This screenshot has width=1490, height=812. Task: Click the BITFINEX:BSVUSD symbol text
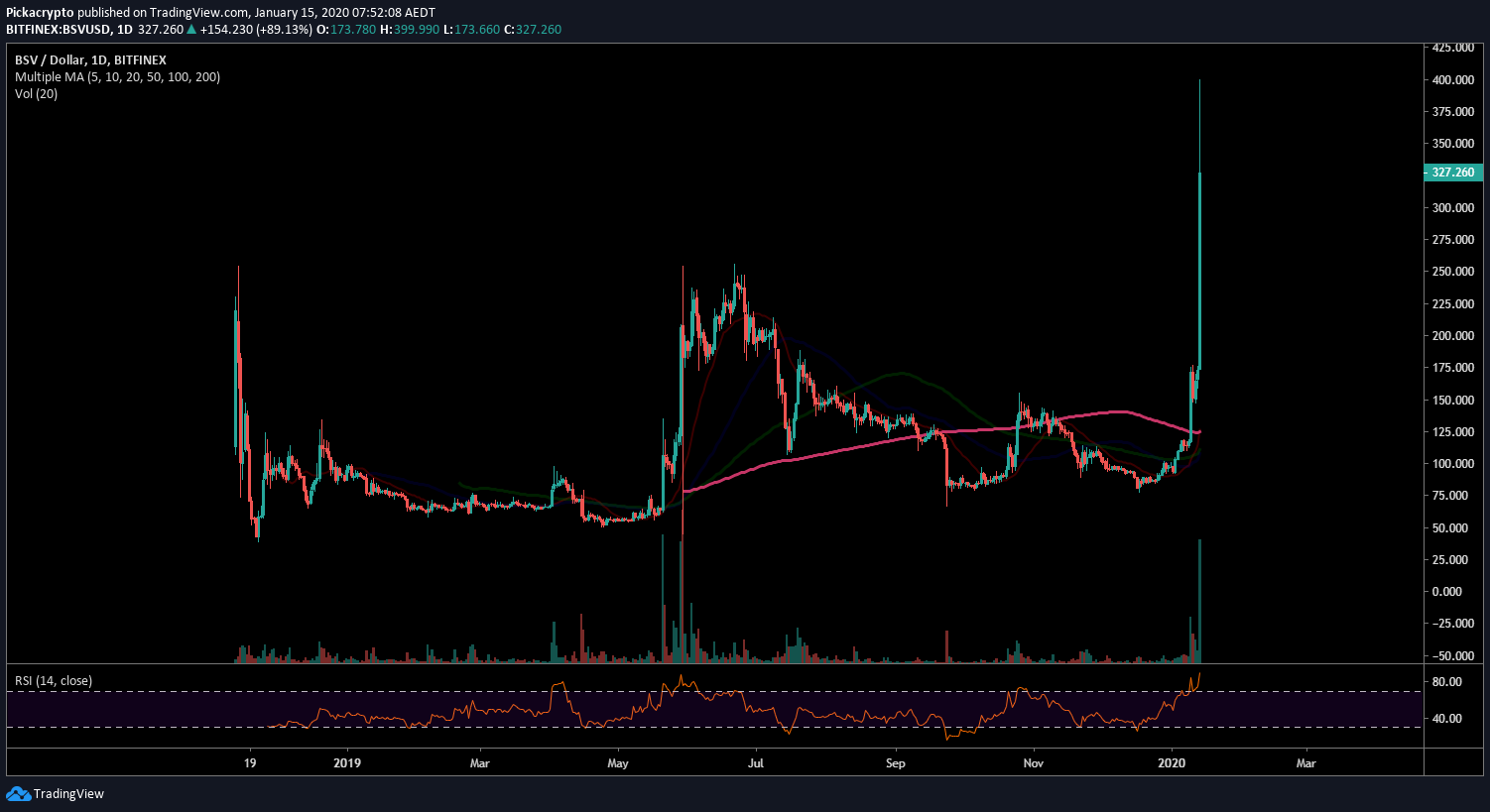tap(59, 30)
